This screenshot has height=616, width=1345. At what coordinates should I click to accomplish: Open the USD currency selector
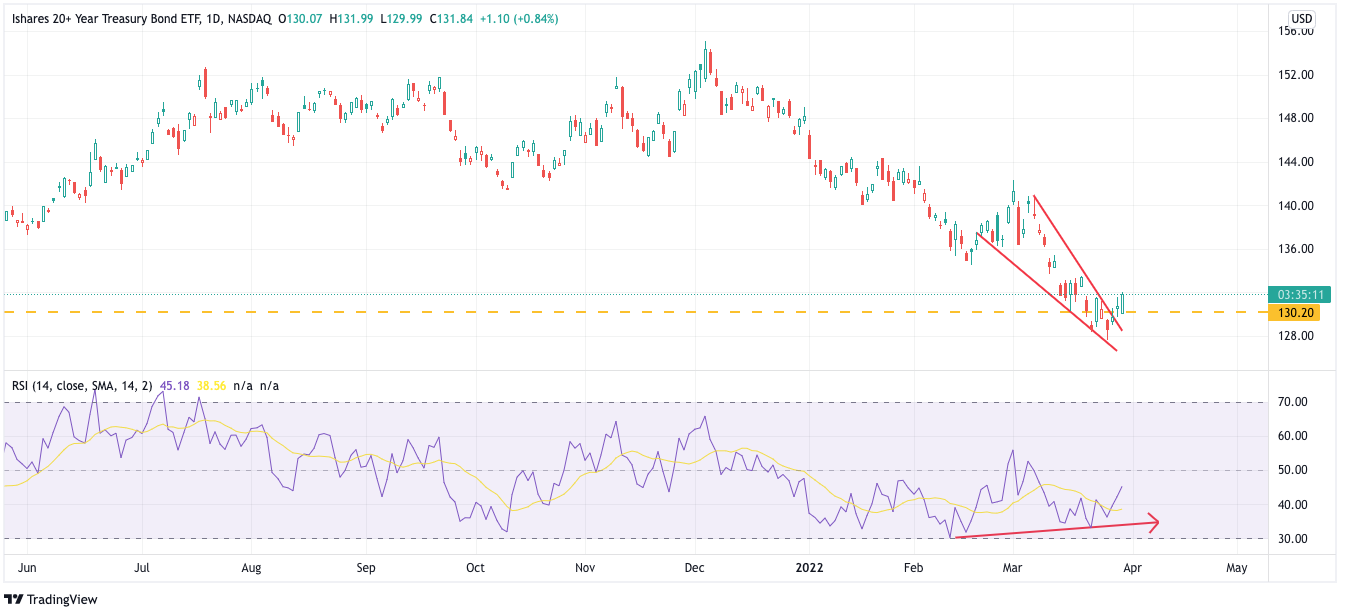point(1302,18)
